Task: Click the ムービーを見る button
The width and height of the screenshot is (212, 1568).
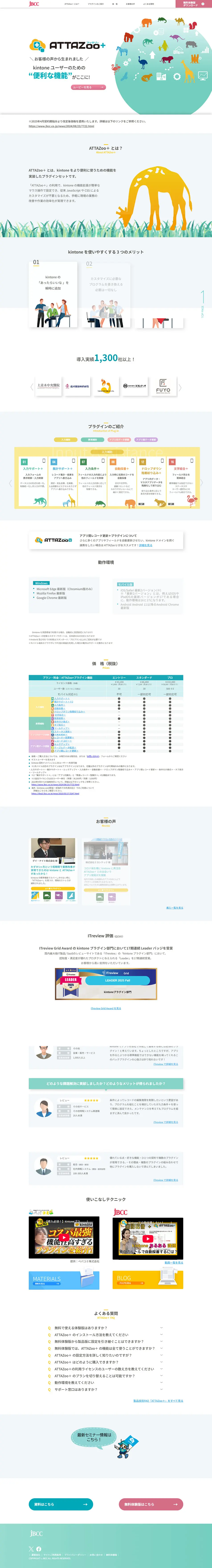Action: pyautogui.click(x=88, y=87)
